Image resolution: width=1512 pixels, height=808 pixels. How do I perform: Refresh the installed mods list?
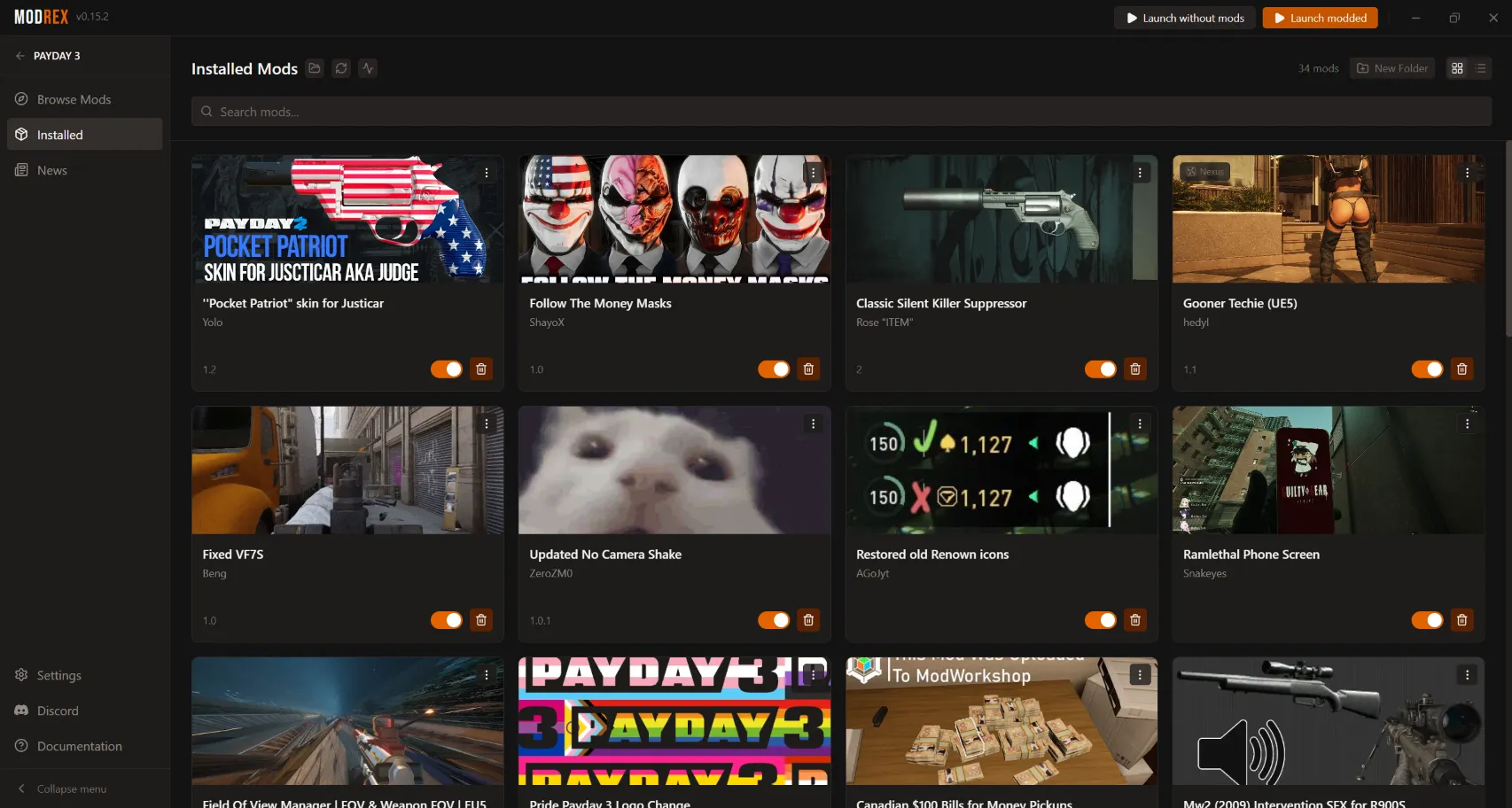[x=341, y=68]
